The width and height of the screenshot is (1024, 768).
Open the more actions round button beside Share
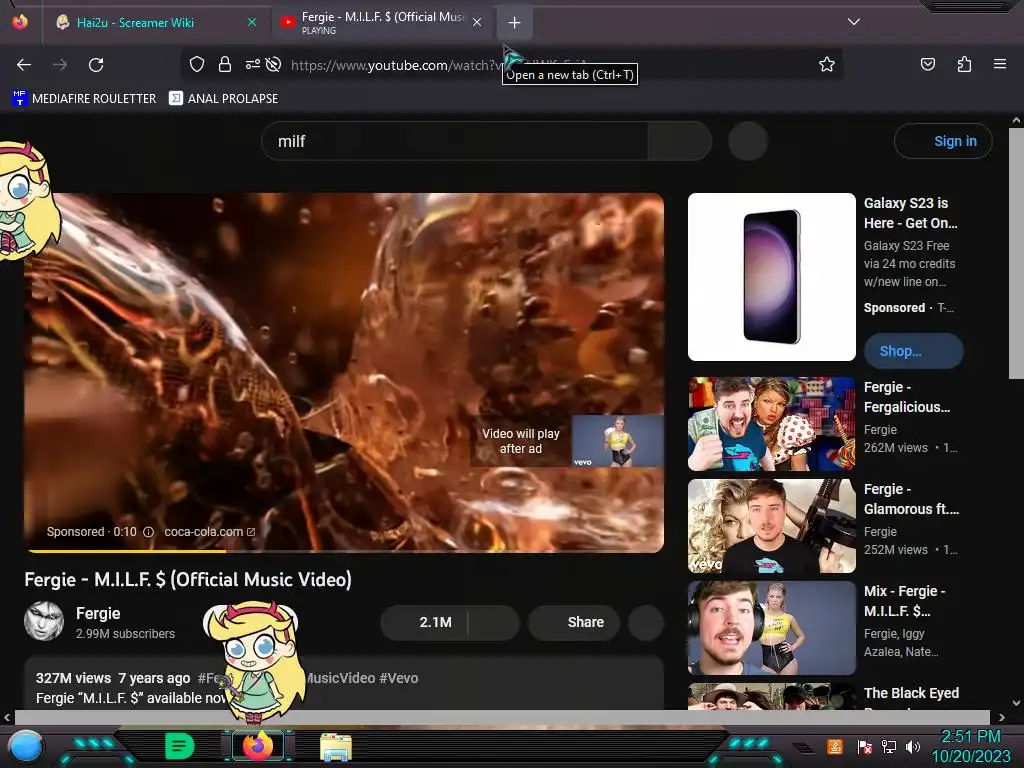(x=646, y=622)
